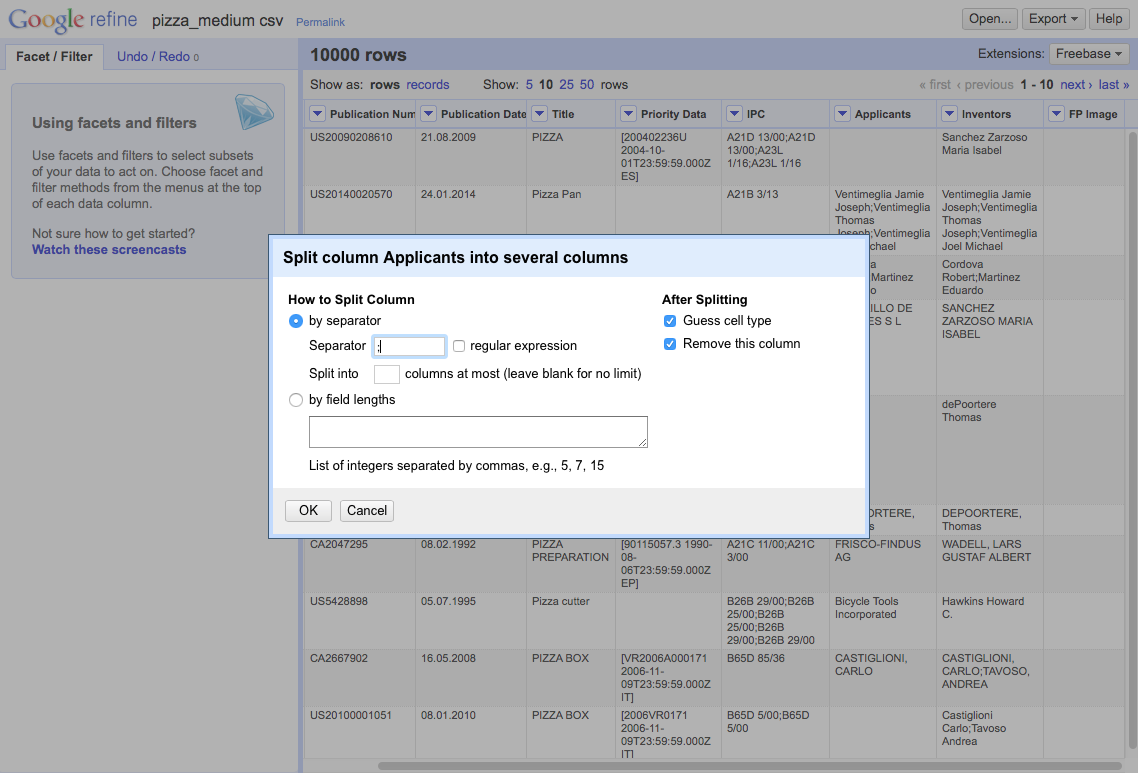Confirm the split with OK button

tap(308, 510)
